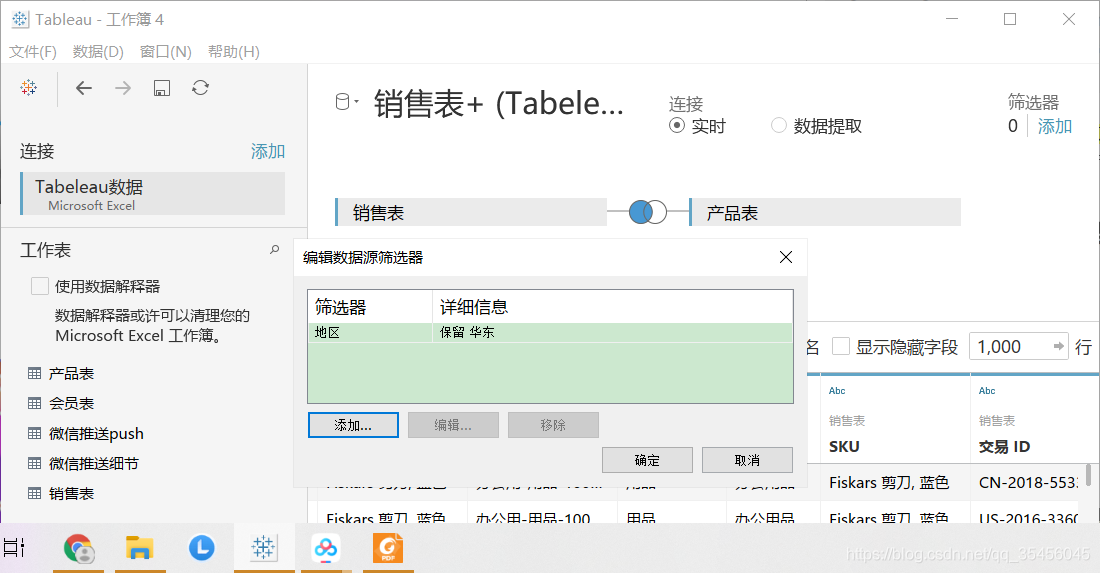Click the join Venn diagram icon
This screenshot has height=573, width=1100.
point(648,212)
